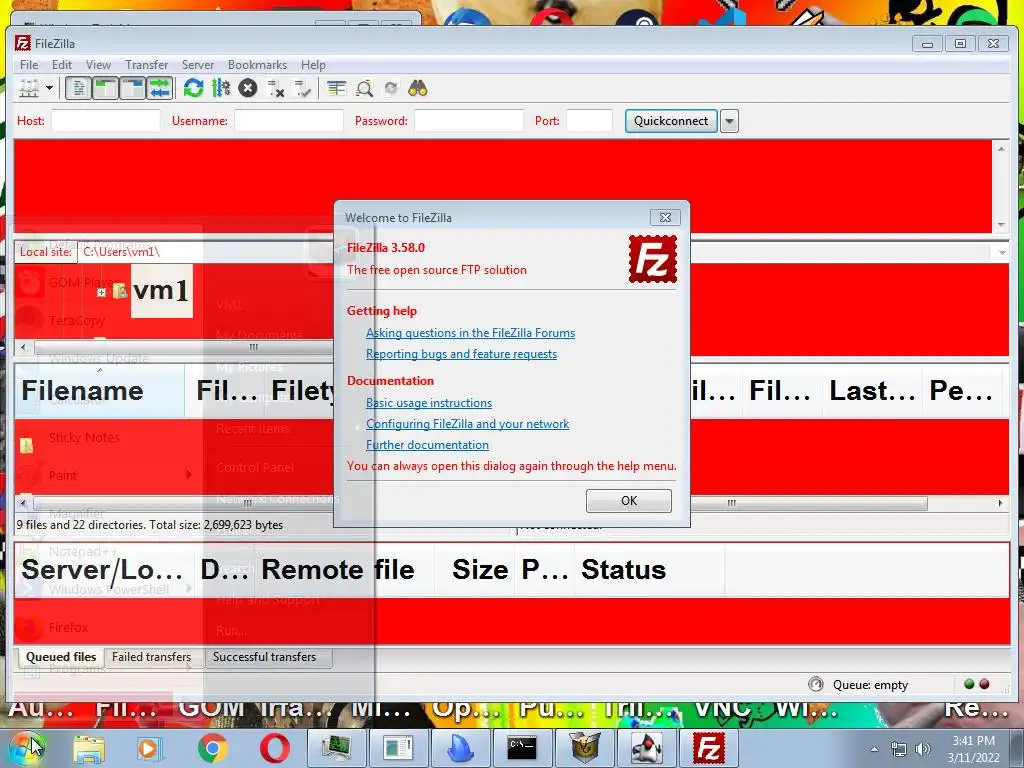Open the Bookmarks menu
This screenshot has height=768, width=1024.
257,65
